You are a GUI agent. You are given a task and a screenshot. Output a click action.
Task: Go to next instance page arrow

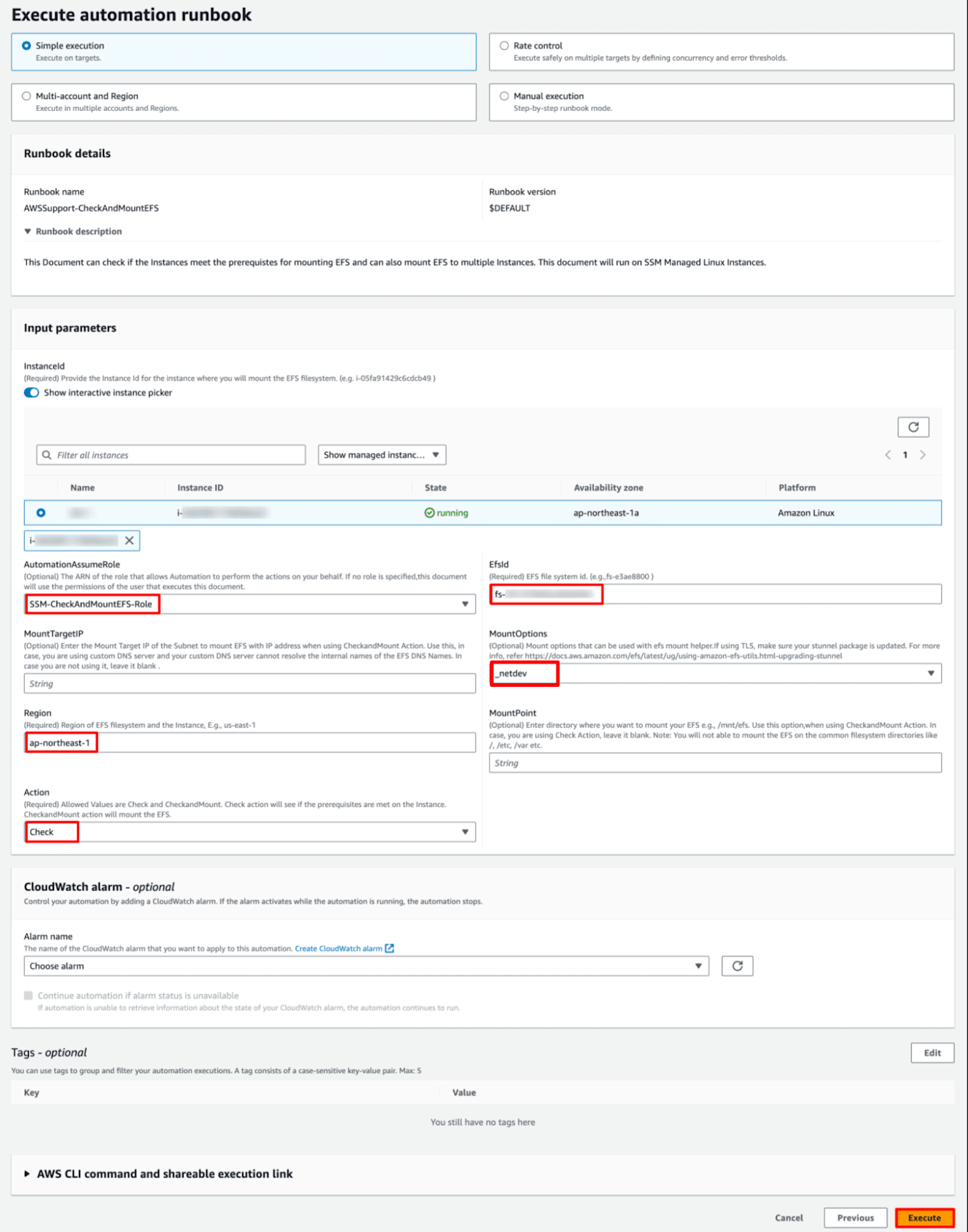point(922,455)
